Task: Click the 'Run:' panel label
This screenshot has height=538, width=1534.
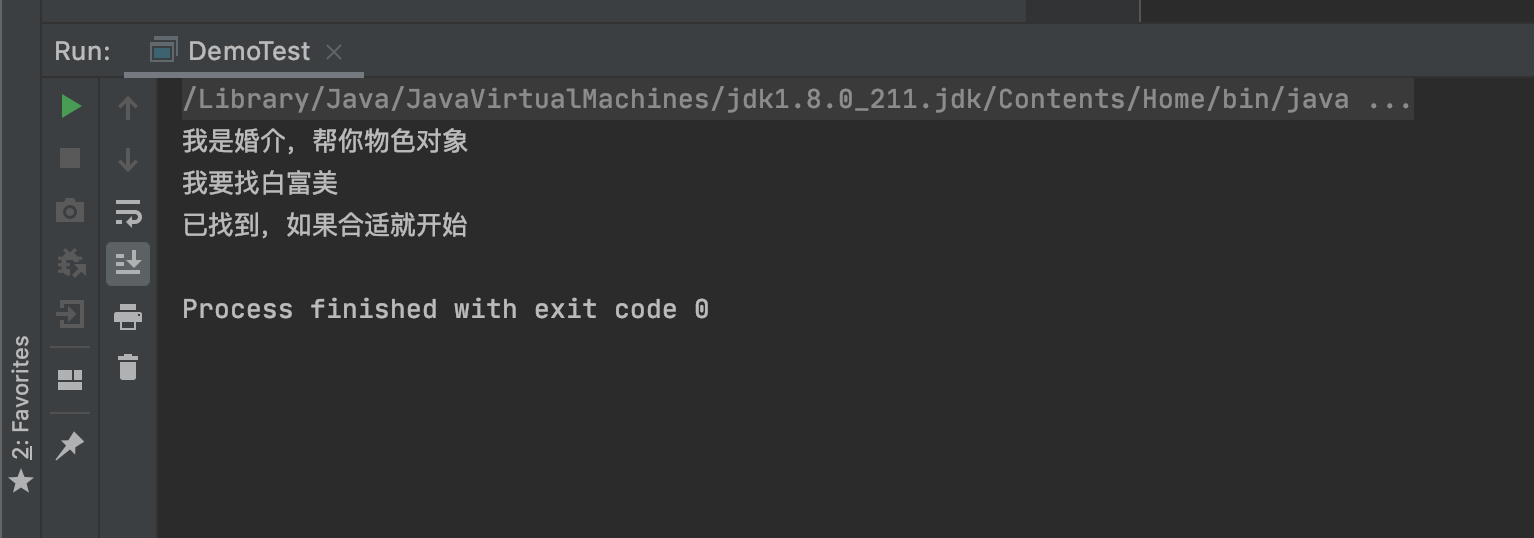Action: point(82,52)
